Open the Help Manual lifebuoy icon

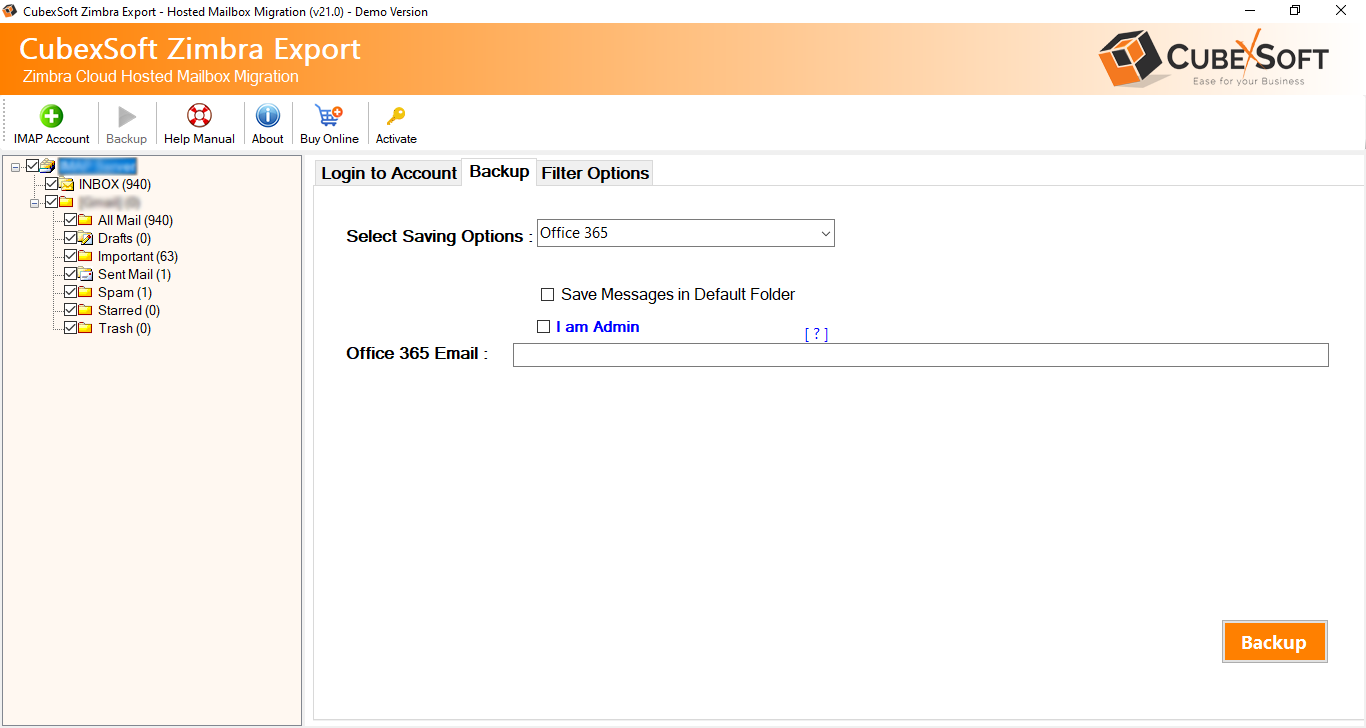coord(199,116)
